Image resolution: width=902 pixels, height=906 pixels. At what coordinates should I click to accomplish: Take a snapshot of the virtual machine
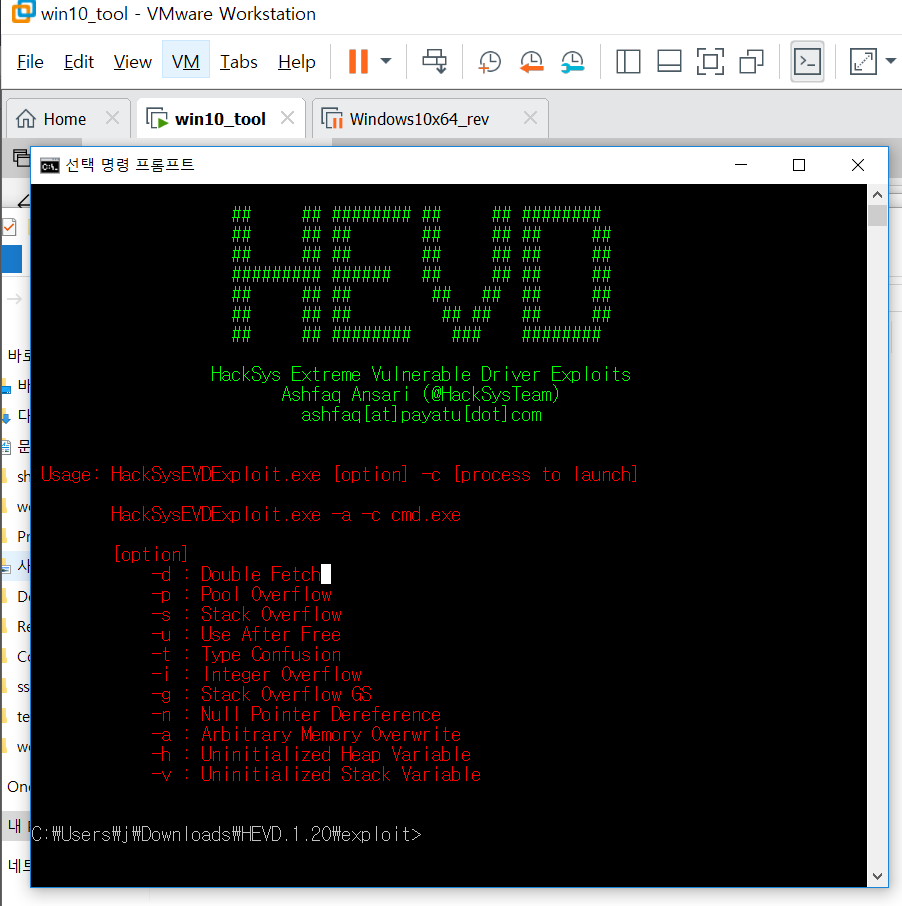(x=489, y=61)
